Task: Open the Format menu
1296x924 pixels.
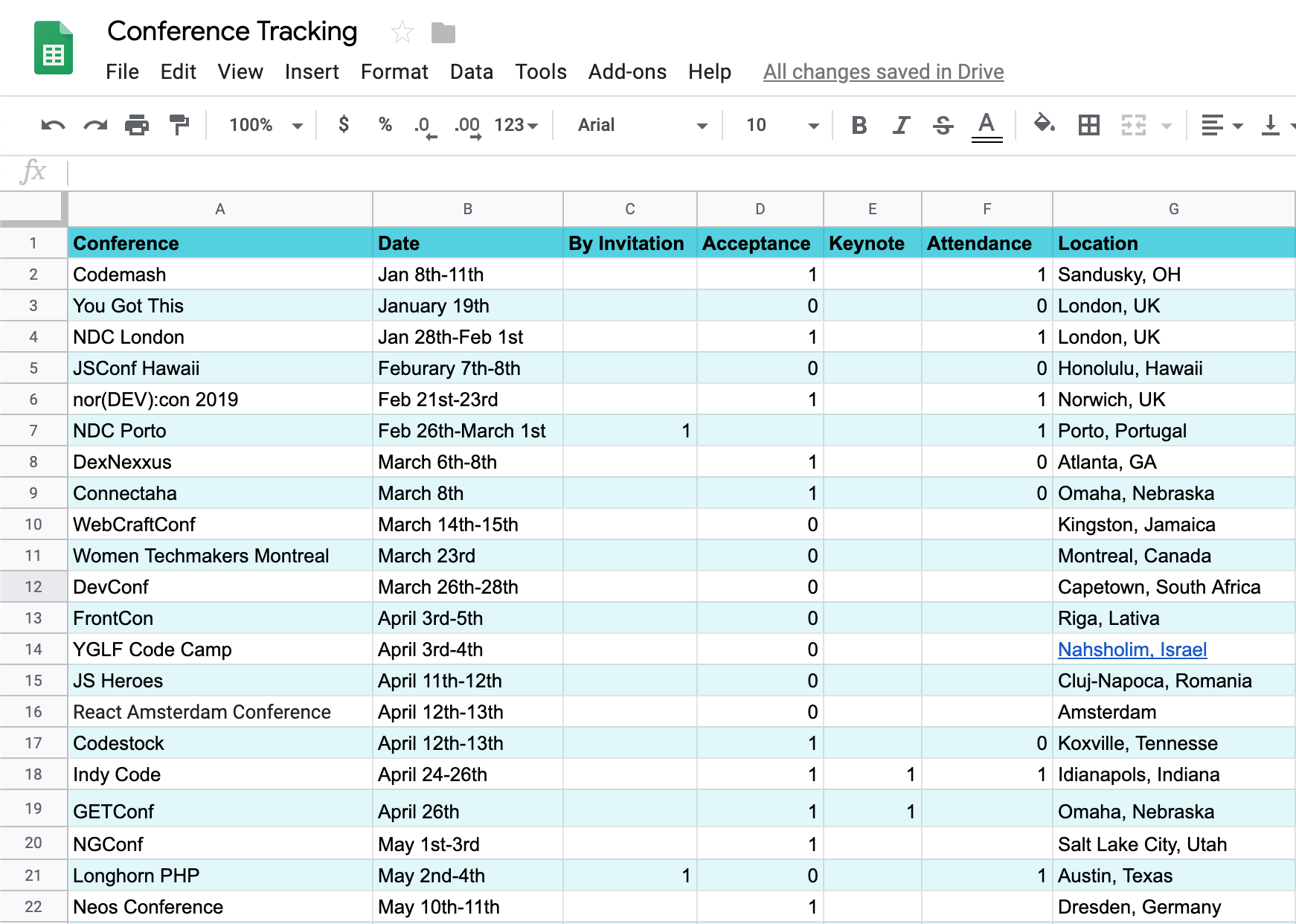Action: click(394, 71)
